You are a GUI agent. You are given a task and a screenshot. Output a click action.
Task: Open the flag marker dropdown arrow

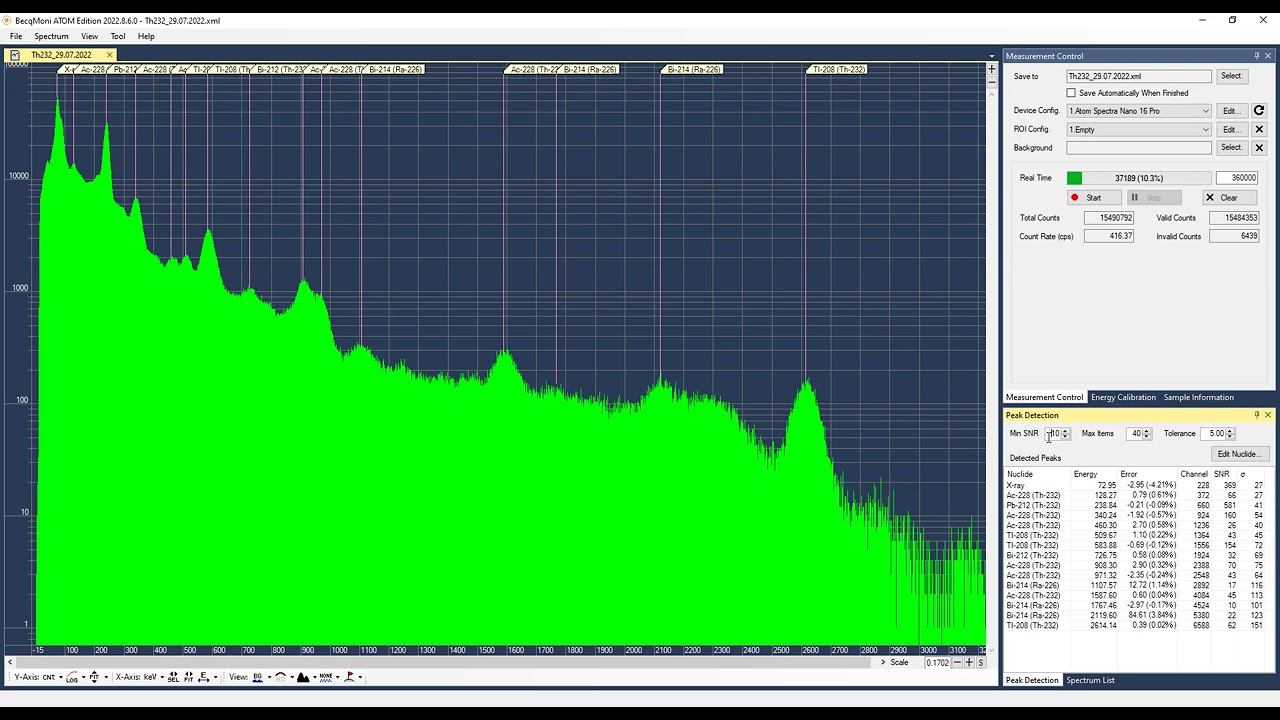360,677
